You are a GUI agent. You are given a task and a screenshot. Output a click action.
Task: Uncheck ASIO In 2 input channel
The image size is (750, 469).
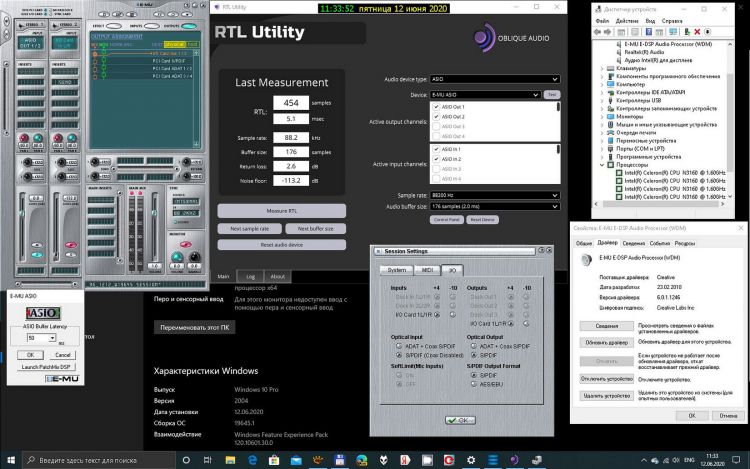pyautogui.click(x=436, y=159)
